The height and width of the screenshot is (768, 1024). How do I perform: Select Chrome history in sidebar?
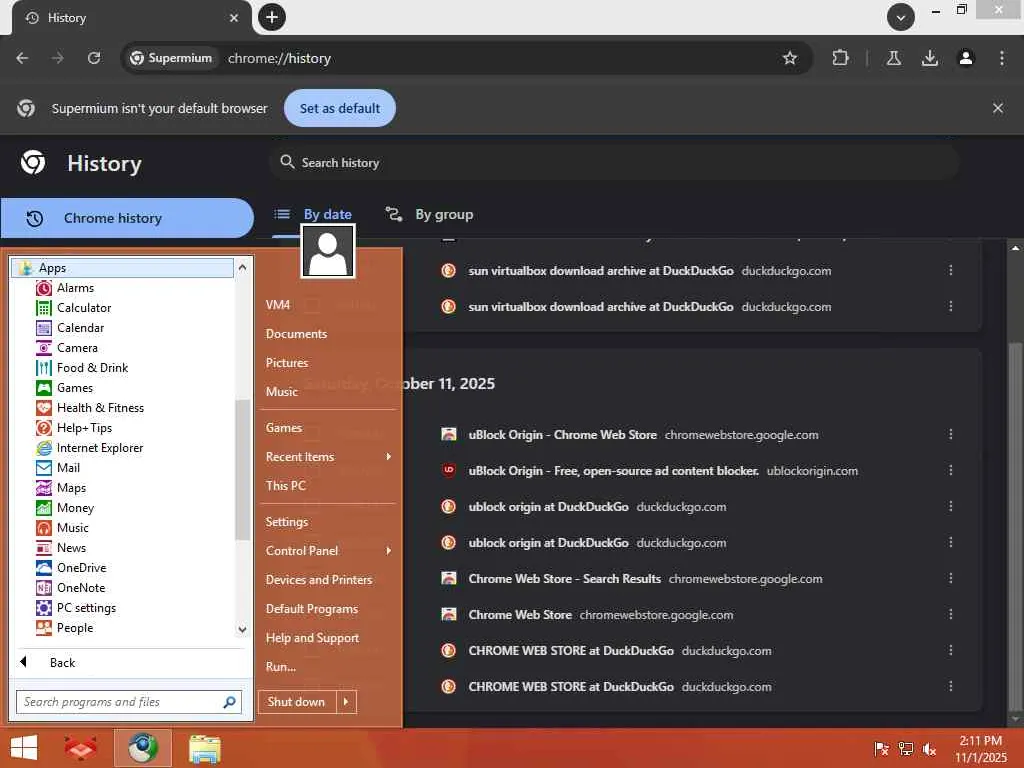(127, 218)
